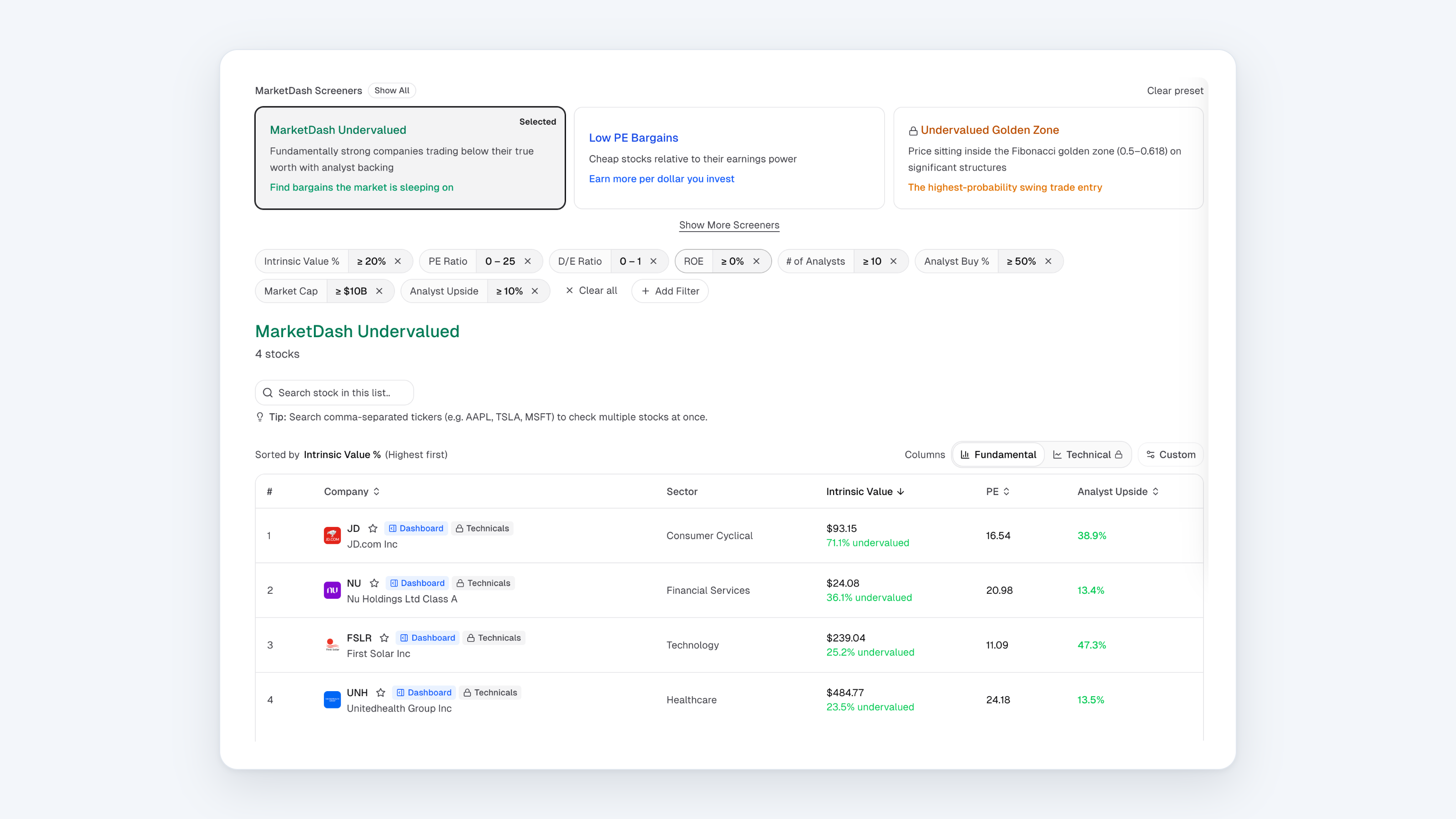Remove the # of Analysts filter
The image size is (1456, 819).
click(894, 261)
